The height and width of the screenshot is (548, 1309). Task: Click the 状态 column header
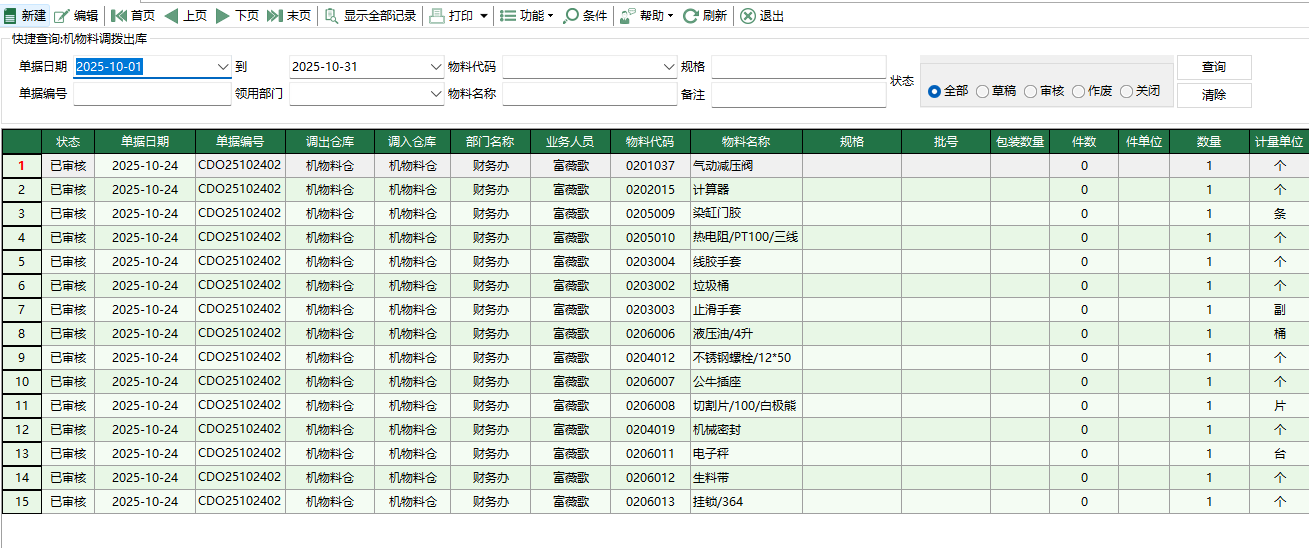coord(68,142)
